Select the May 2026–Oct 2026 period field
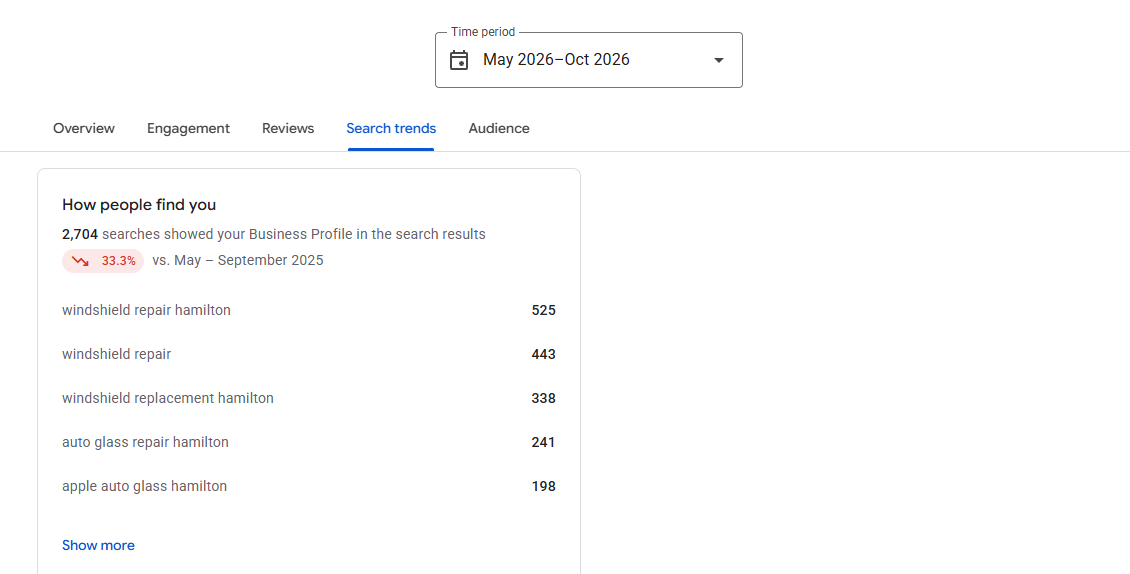Image resolution: width=1130 pixels, height=574 pixels. pyautogui.click(x=589, y=60)
